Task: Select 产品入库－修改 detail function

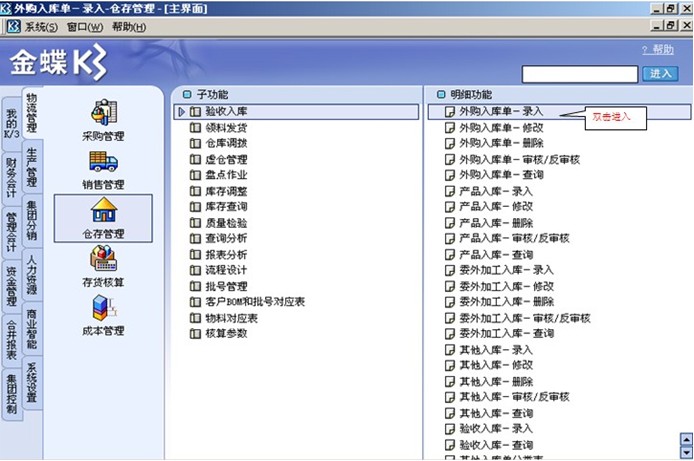Action: [496, 207]
